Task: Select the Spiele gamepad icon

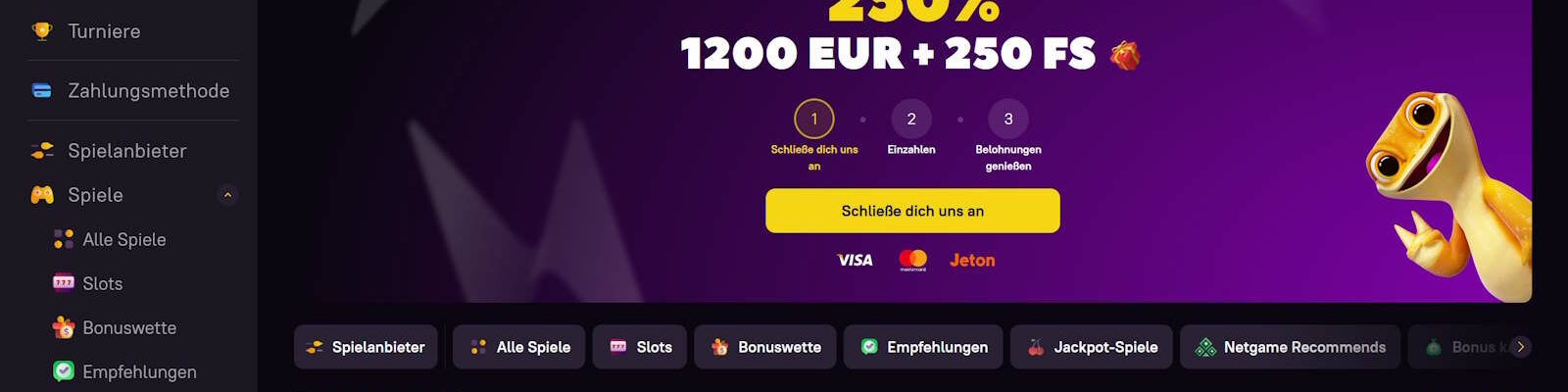Action: tap(42, 195)
